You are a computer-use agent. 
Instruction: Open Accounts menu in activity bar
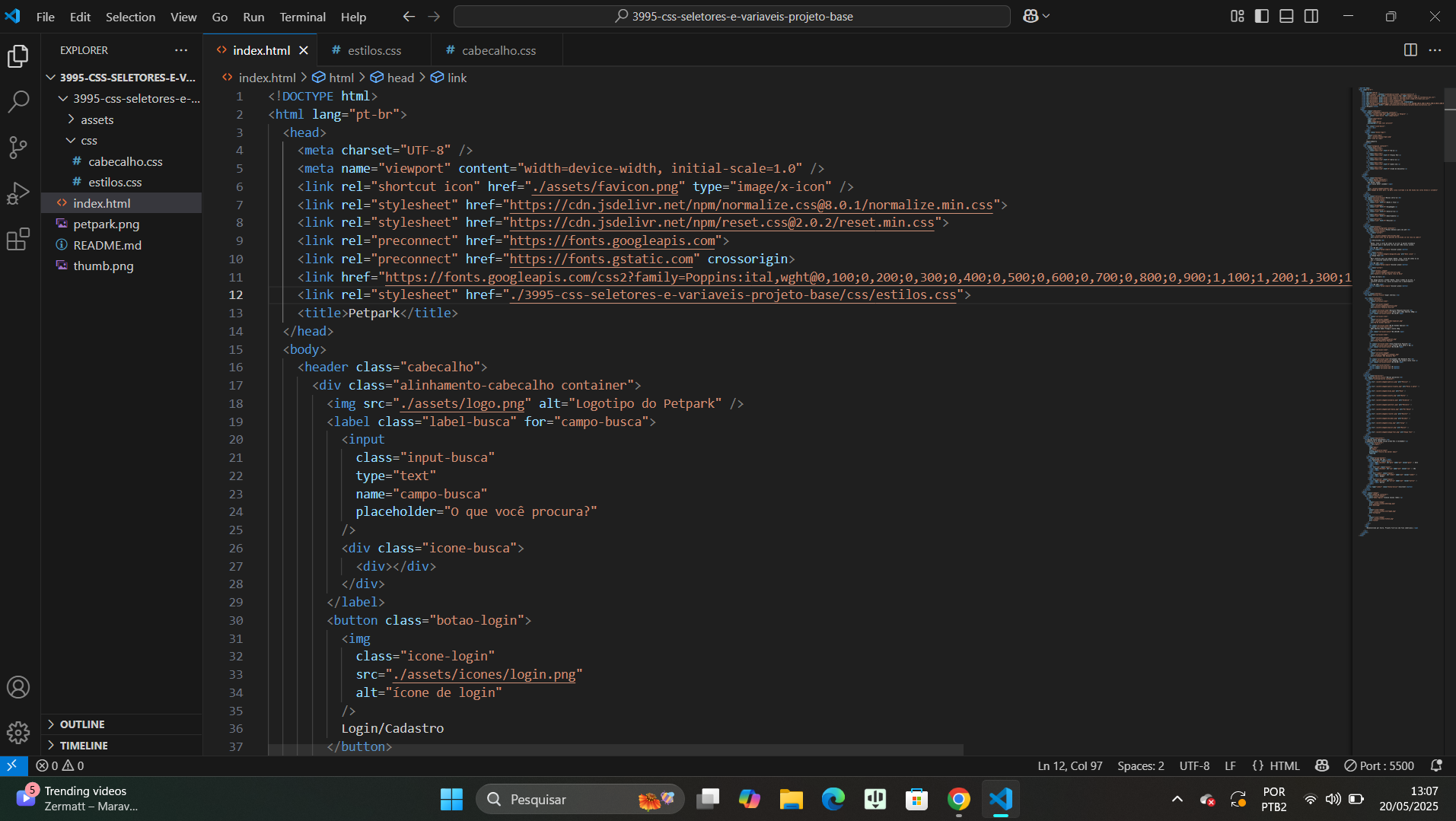pos(18,687)
